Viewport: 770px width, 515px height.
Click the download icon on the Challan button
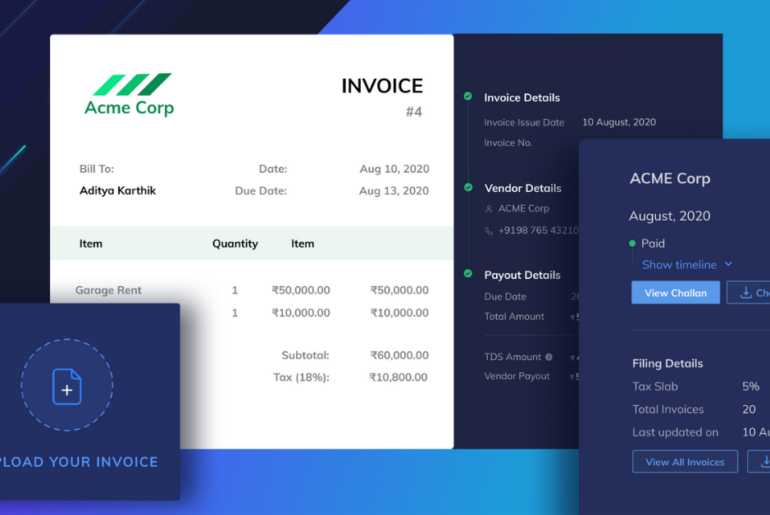coord(746,293)
